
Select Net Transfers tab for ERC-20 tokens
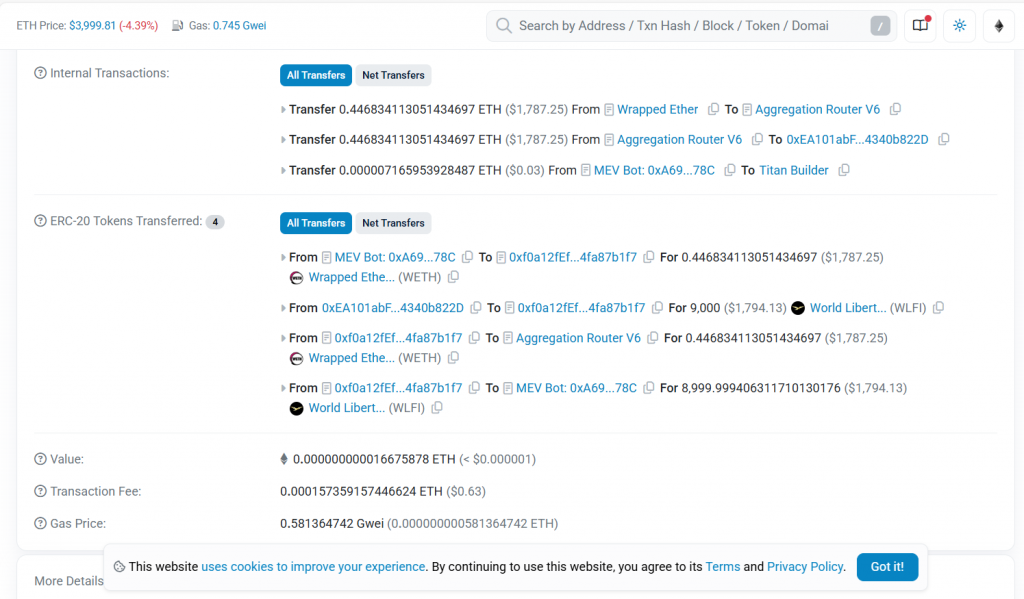click(393, 223)
